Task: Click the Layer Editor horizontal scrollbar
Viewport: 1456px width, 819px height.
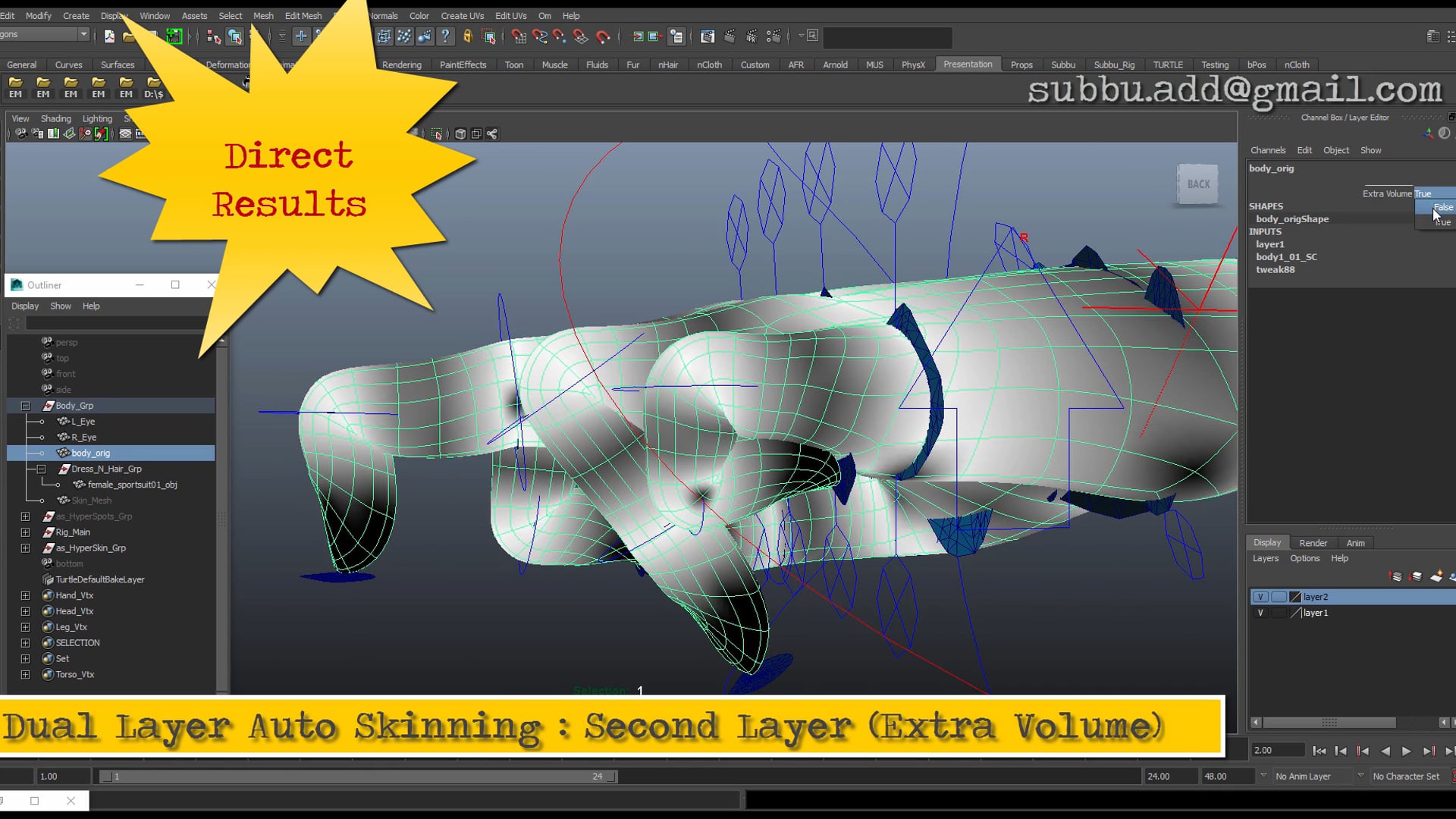Action: point(1329,723)
